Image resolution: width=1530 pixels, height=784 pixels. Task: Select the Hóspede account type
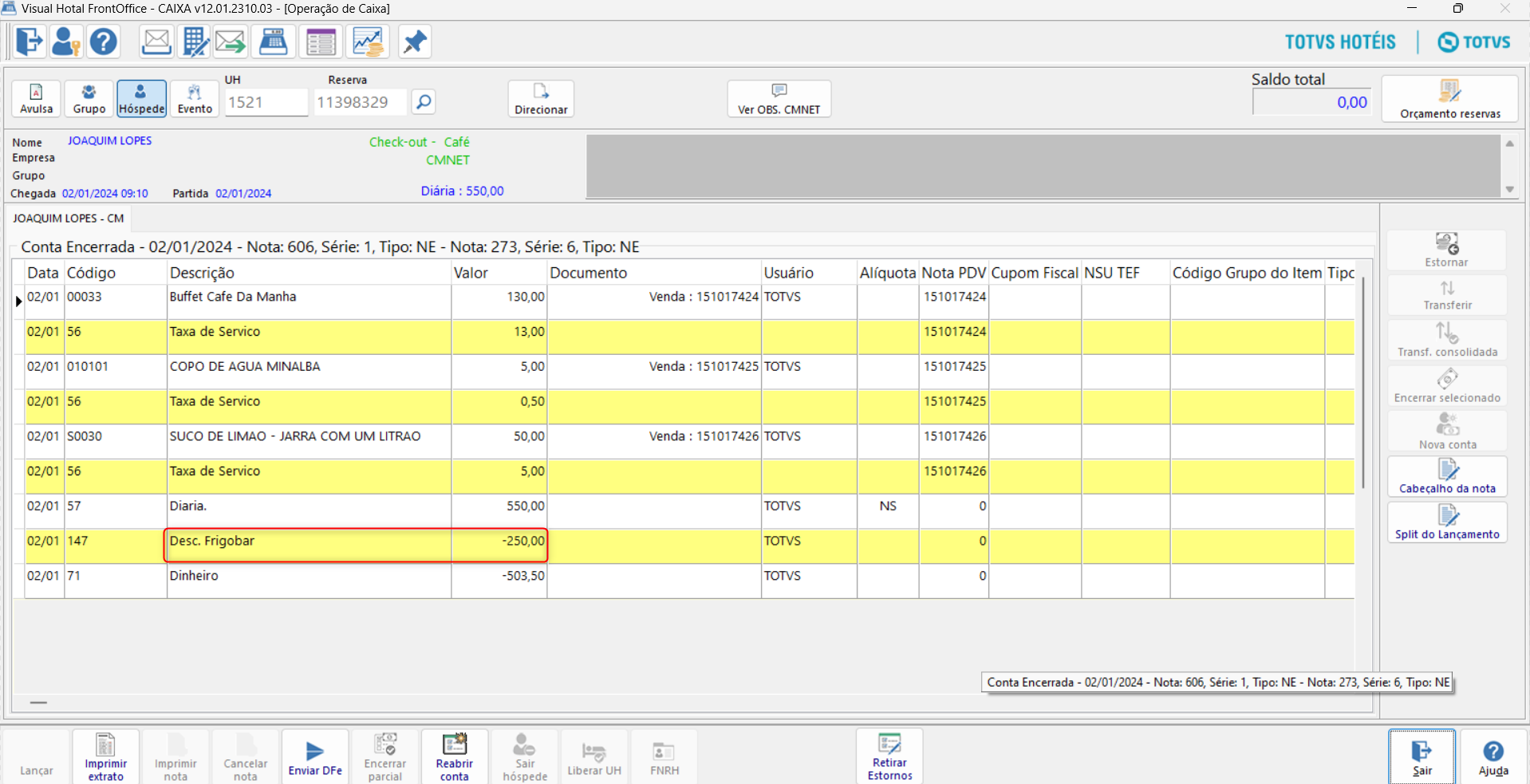141,99
